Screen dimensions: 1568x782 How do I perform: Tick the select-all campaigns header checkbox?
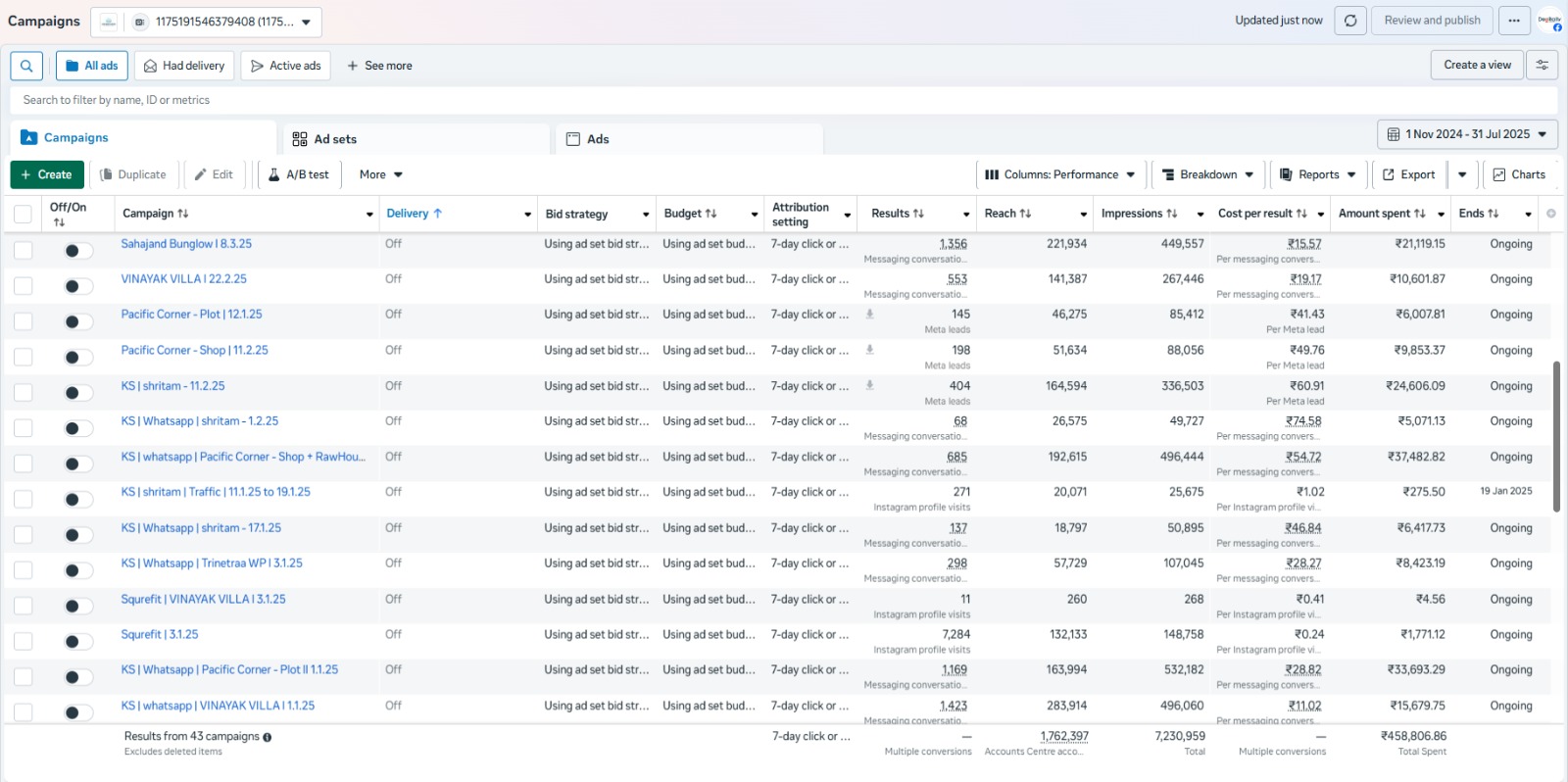tap(24, 215)
